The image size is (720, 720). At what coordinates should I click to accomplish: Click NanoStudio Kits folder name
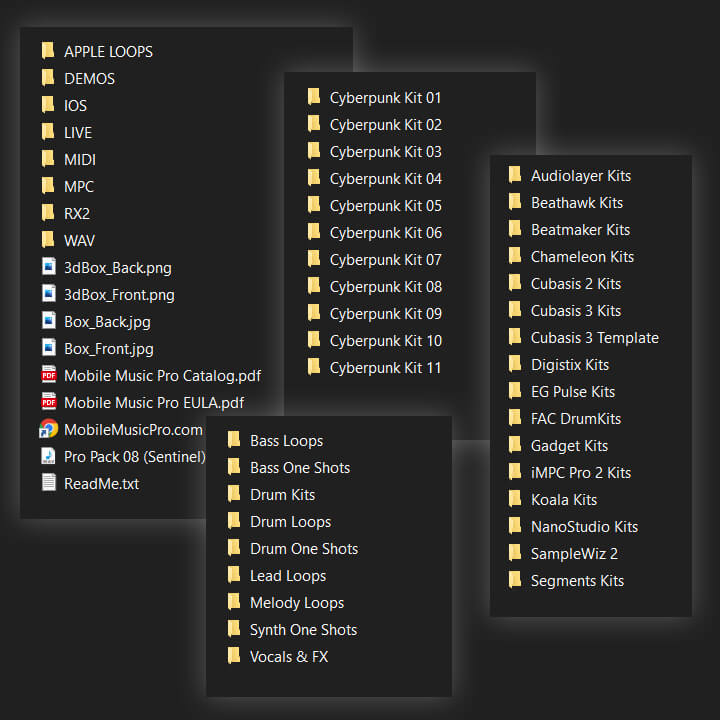point(585,527)
